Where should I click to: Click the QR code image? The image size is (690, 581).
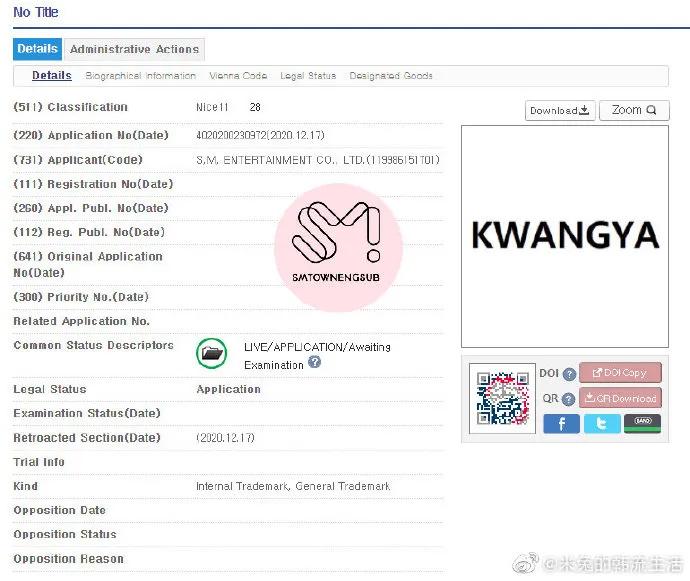point(503,398)
